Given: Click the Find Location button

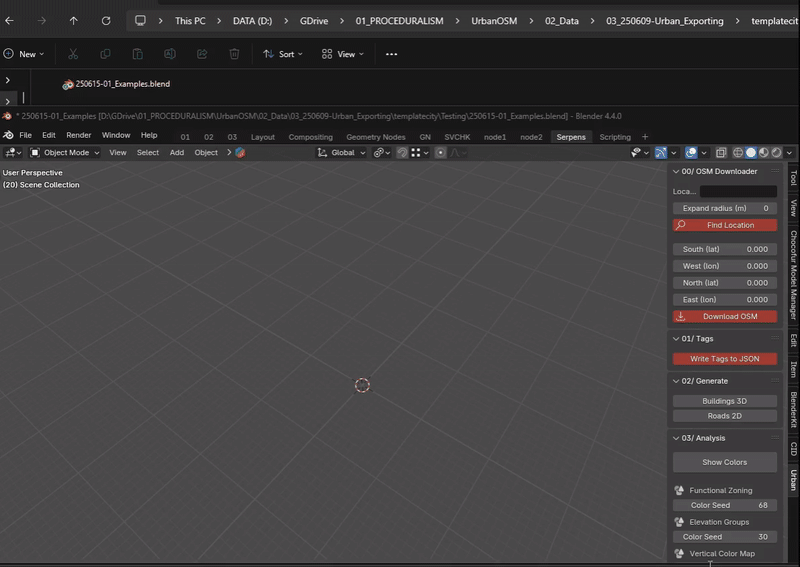Looking at the screenshot, I should [724, 225].
